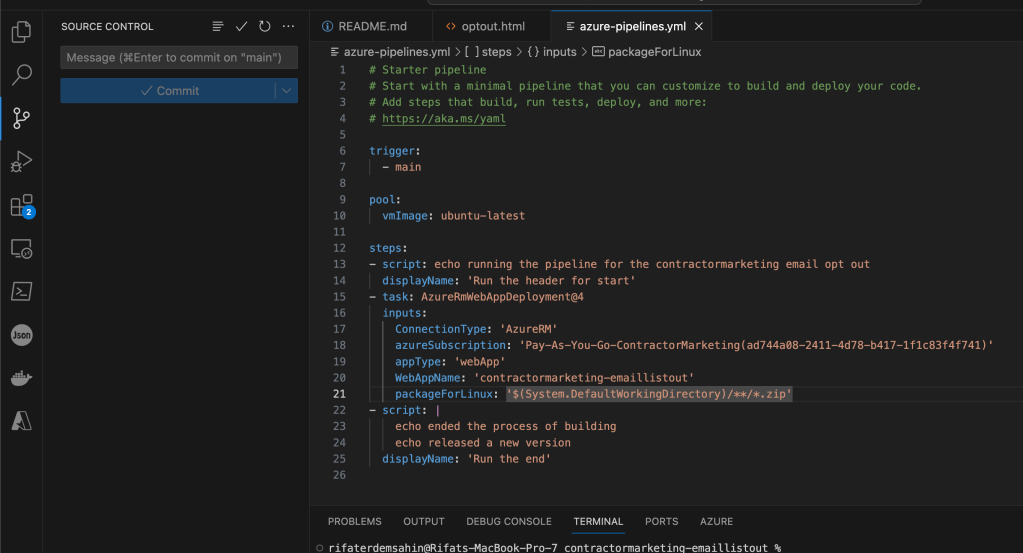Click the 'steps' key on line 12
The image size is (1023, 553).
pos(386,248)
